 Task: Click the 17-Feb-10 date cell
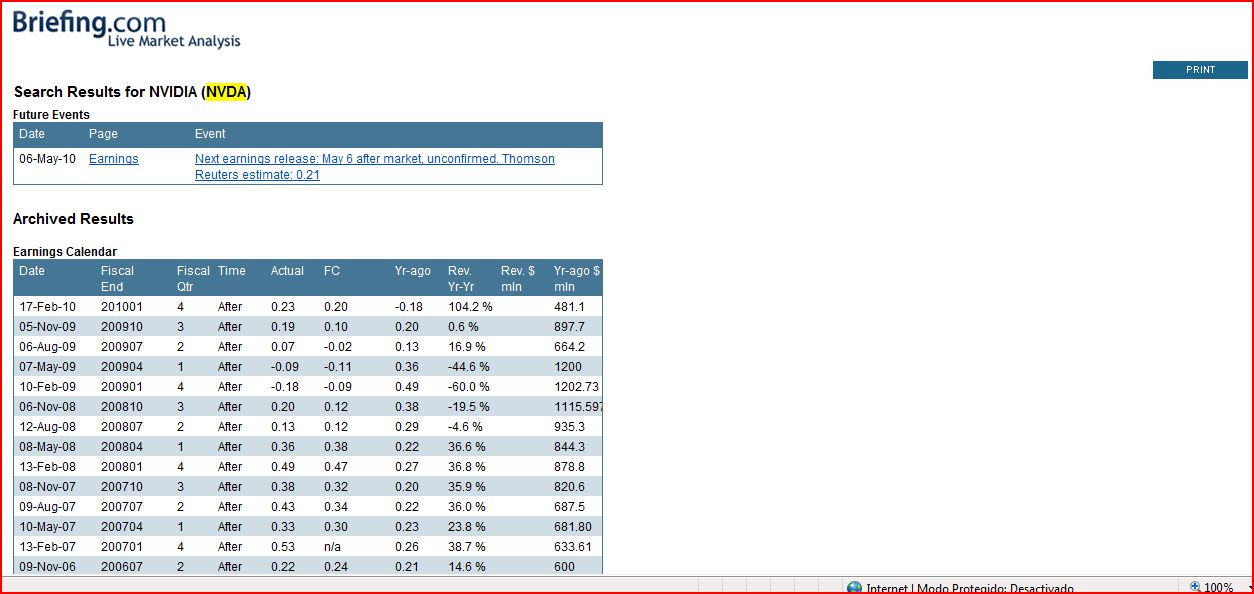[x=48, y=307]
